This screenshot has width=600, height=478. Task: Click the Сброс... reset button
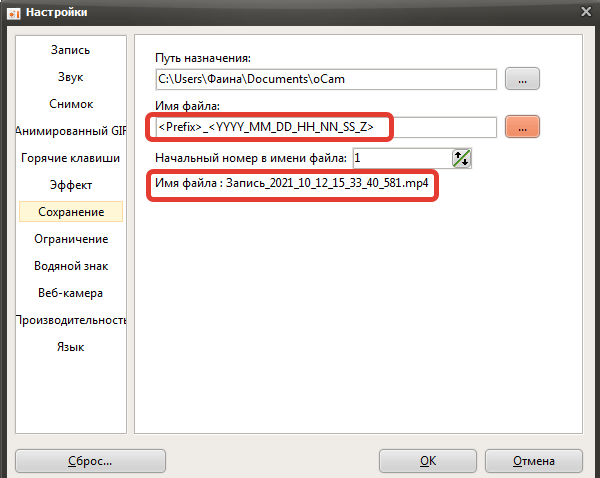point(90,461)
